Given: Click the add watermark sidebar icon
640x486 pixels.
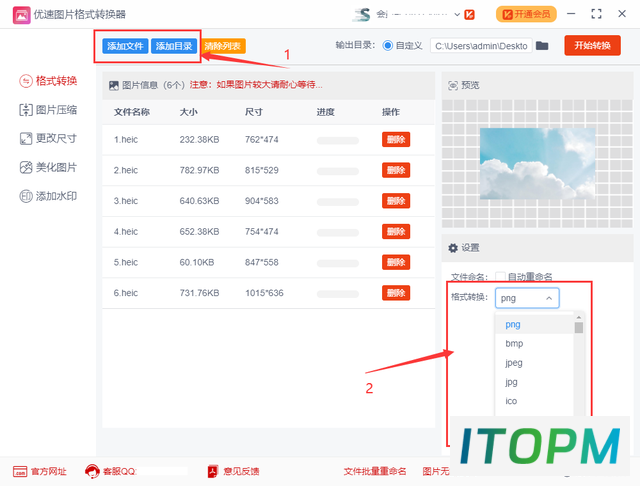Looking at the screenshot, I should tap(26, 196).
